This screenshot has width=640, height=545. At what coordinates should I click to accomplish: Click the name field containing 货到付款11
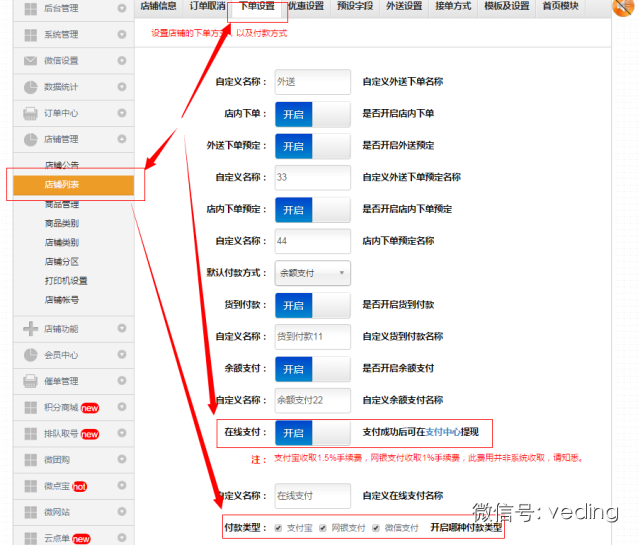point(313,337)
